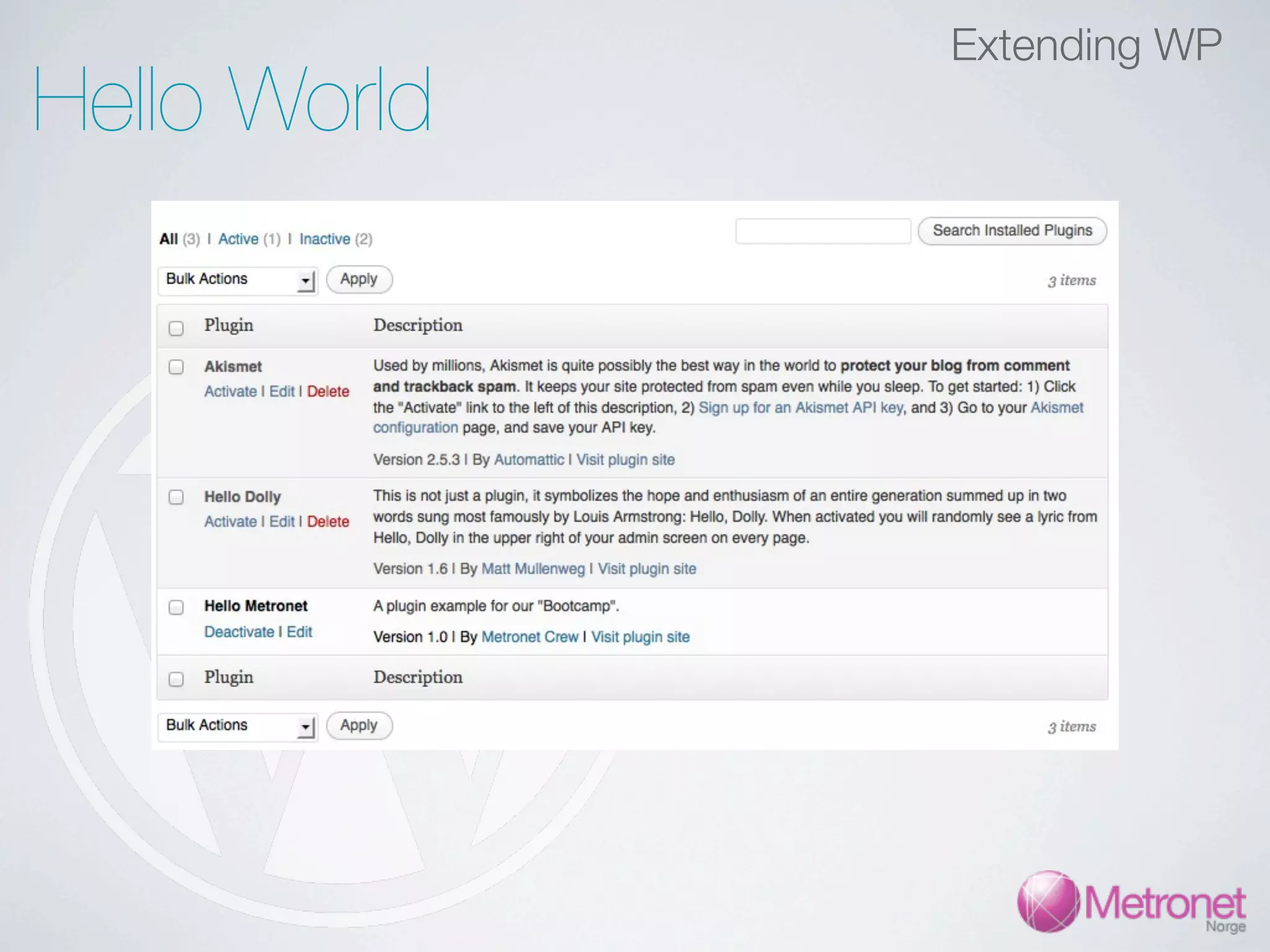Click the Bootcamp plugin example description
Viewport: 1270px width, 952px height.
(496, 606)
